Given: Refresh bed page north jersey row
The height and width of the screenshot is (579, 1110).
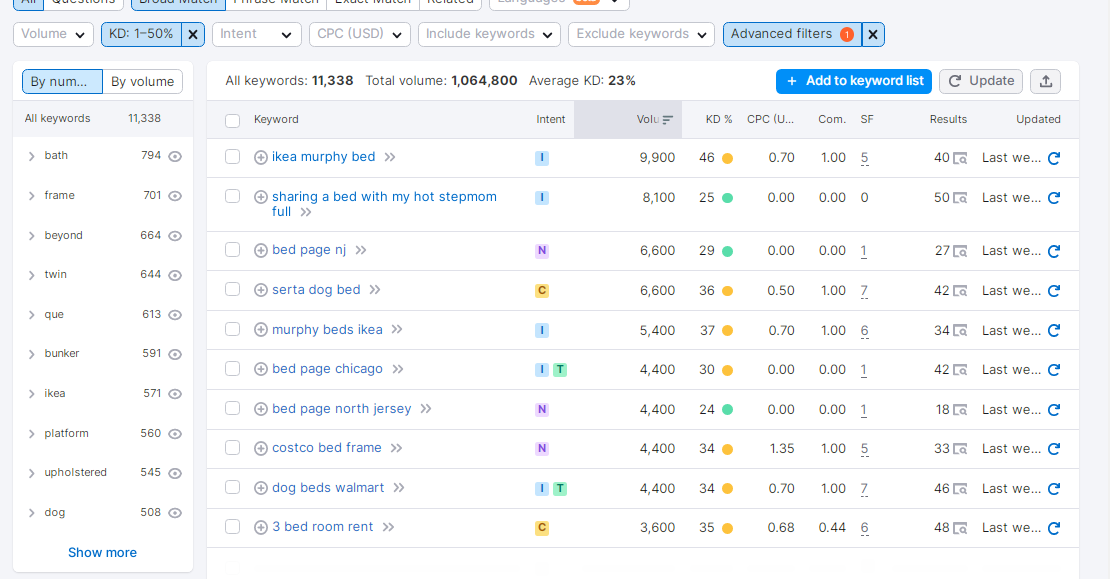Looking at the screenshot, I should (1053, 409).
